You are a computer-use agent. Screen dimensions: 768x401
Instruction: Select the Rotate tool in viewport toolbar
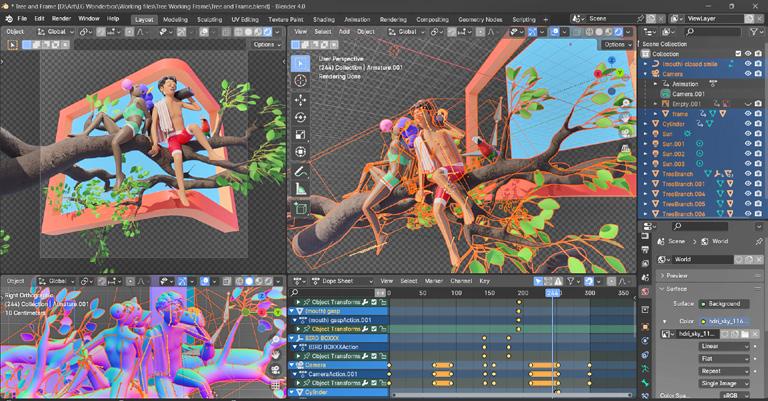pos(300,118)
